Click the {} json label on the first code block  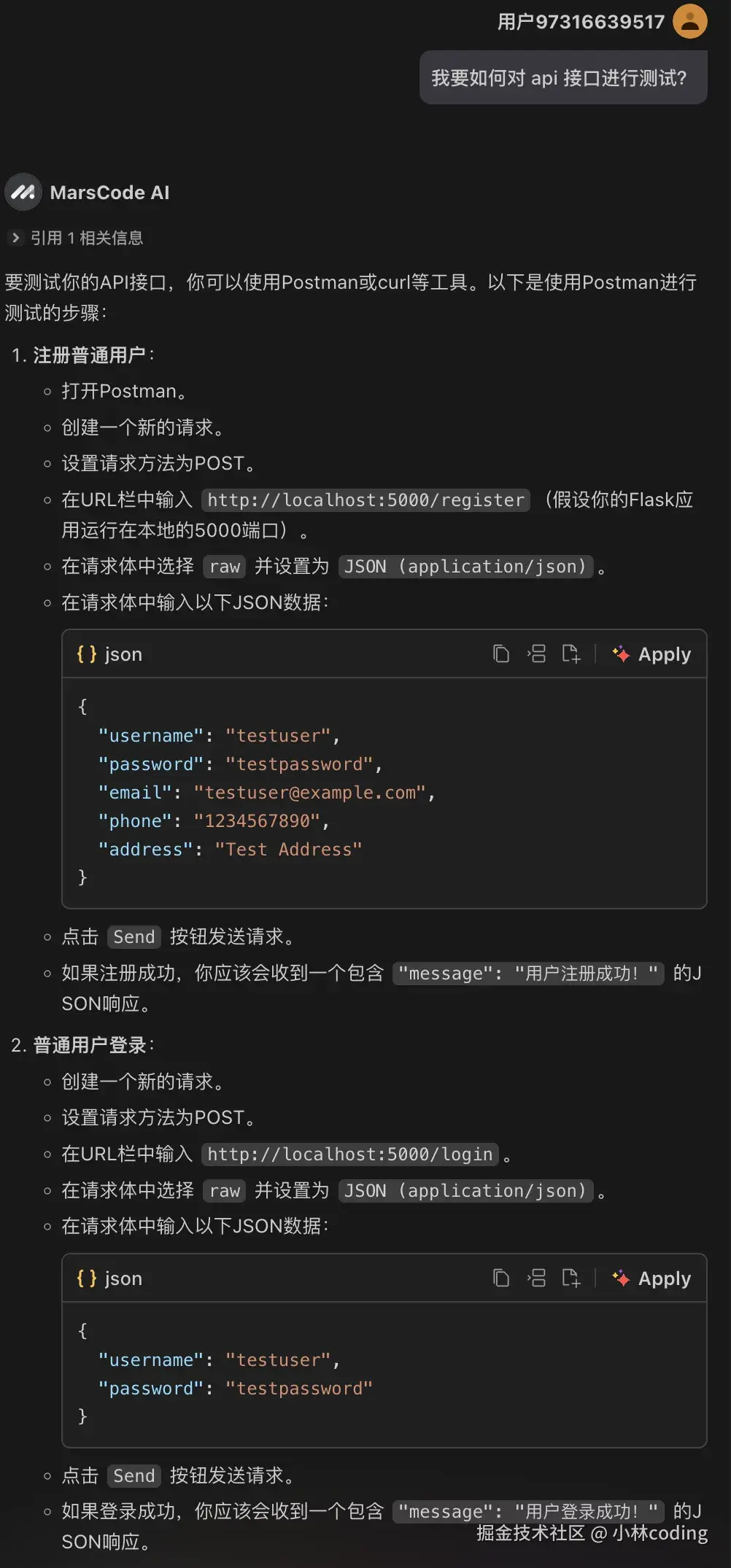click(108, 653)
